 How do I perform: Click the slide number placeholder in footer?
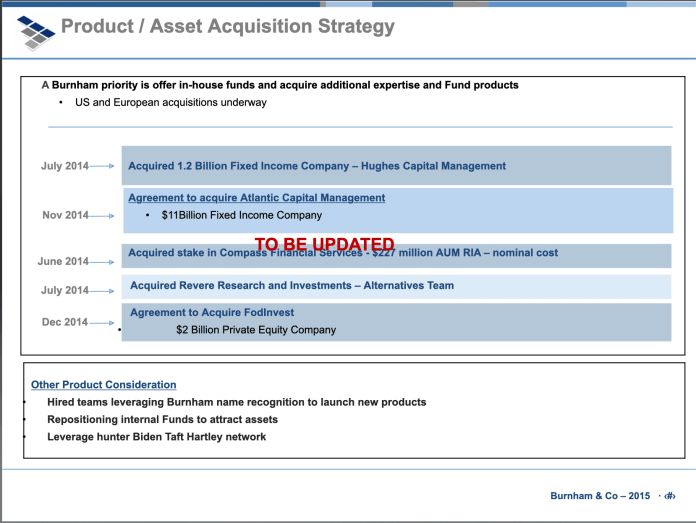pos(669,496)
